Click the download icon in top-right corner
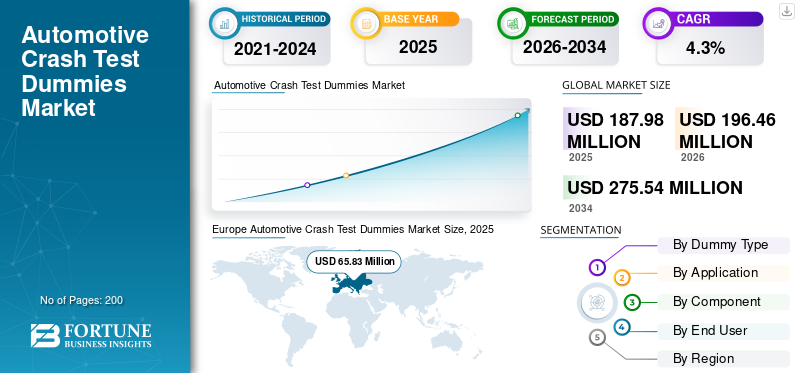 click(x=786, y=11)
